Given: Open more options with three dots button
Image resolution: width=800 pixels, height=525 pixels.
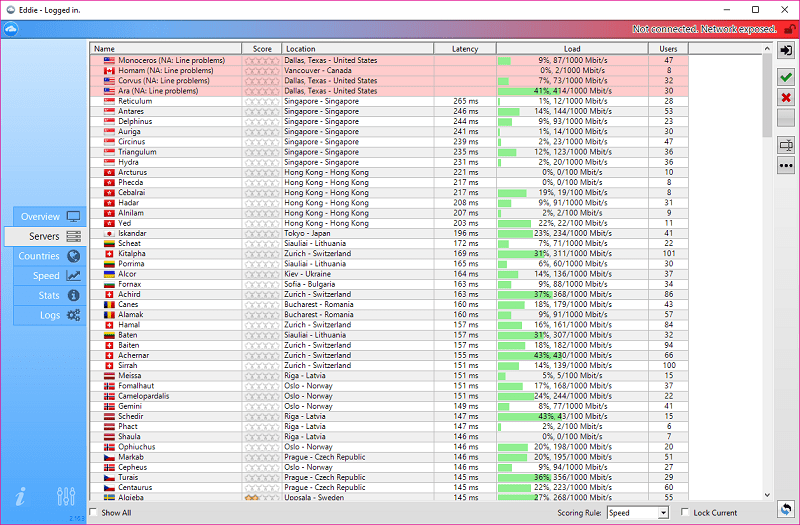Looking at the screenshot, I should 786,165.
